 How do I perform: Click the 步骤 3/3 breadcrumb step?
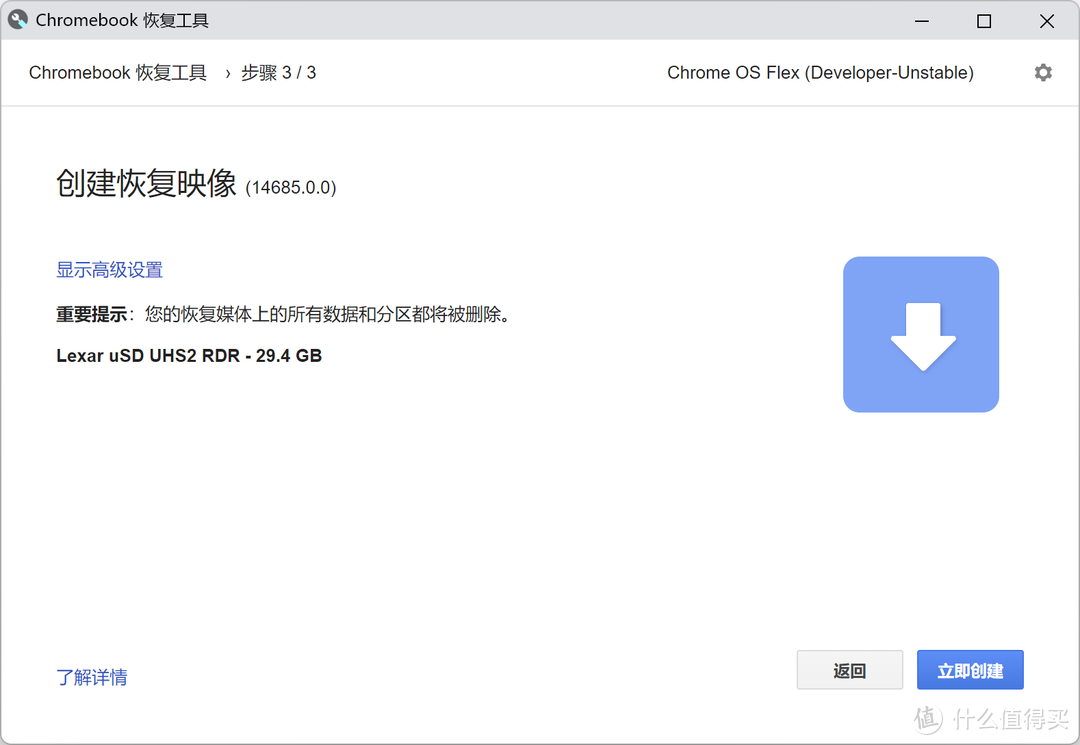pyautogui.click(x=278, y=72)
